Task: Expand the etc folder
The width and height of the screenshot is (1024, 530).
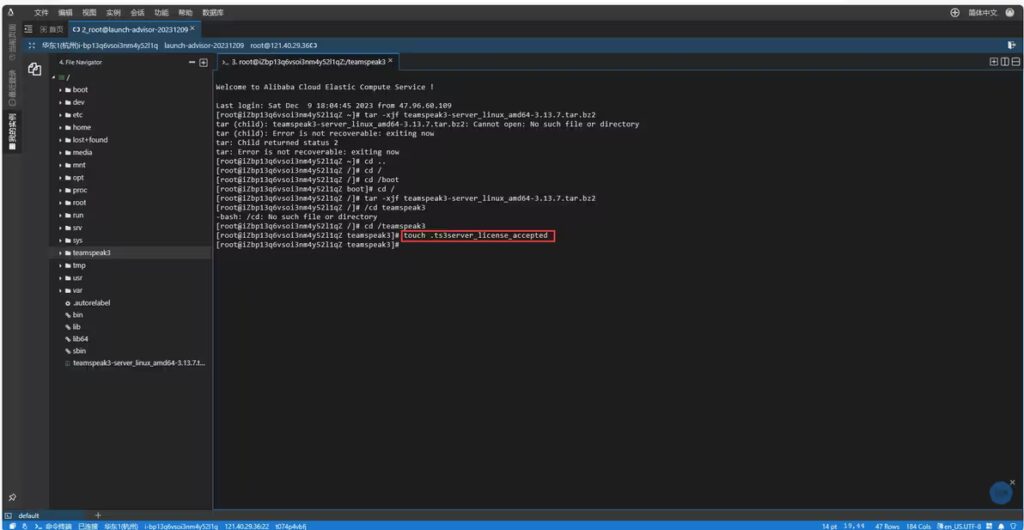Action: pos(60,115)
